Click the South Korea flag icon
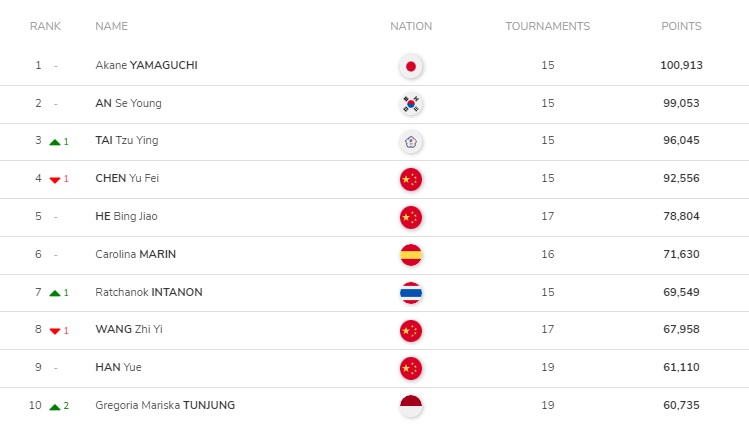749x425 pixels. pyautogui.click(x=411, y=104)
